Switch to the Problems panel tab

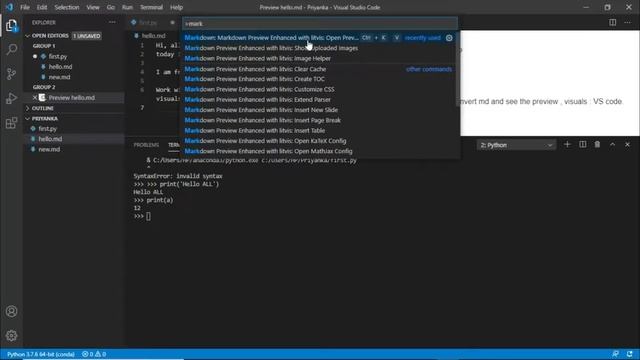[146, 145]
